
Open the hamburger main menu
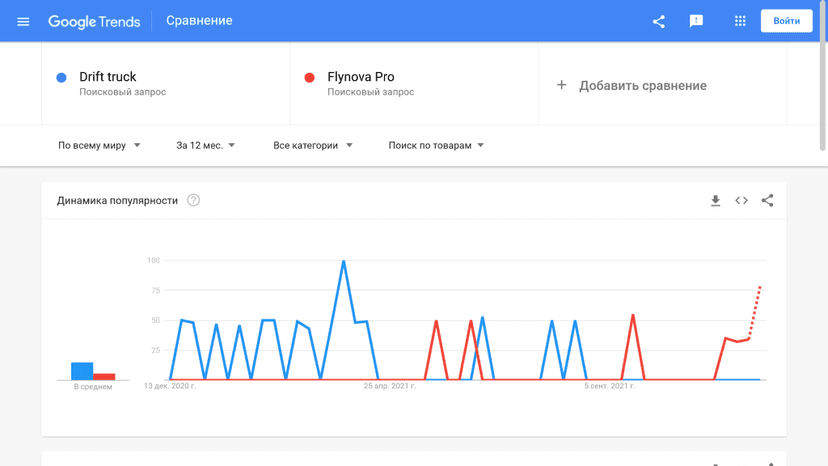(23, 22)
